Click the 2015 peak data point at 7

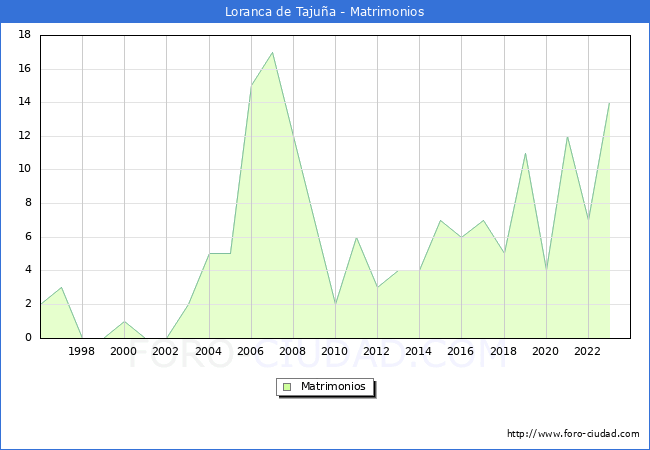(x=440, y=220)
